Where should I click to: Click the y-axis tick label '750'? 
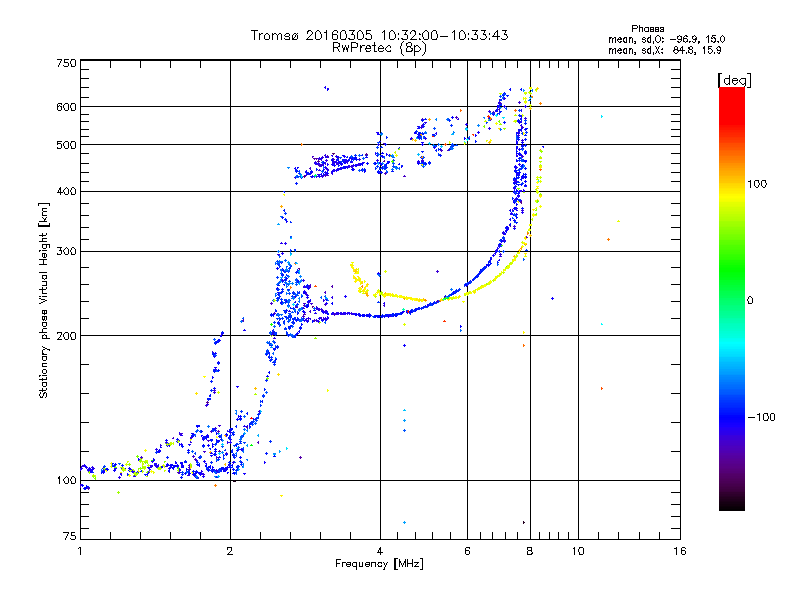point(66,63)
